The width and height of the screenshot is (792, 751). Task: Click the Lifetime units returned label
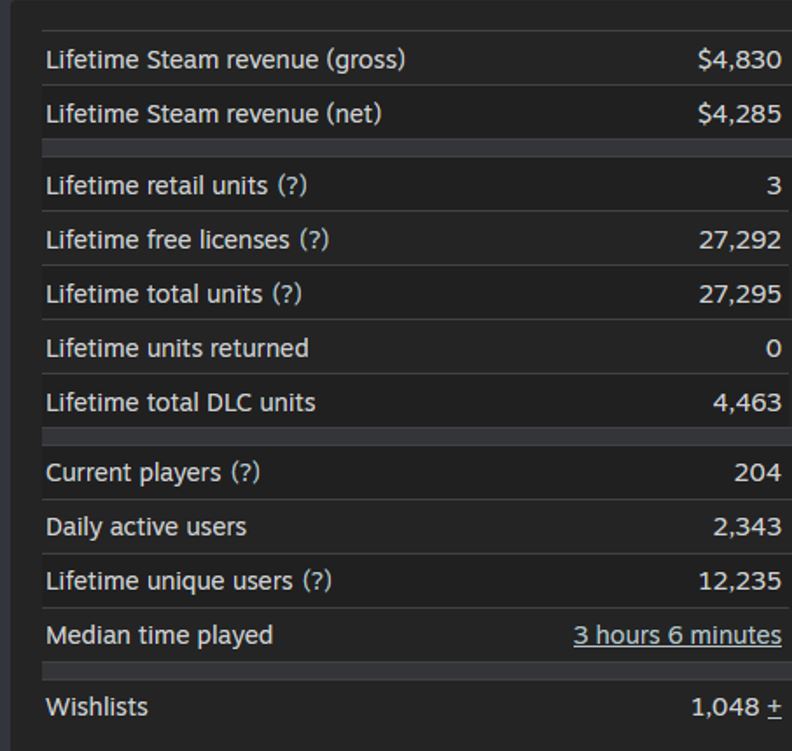(x=177, y=348)
